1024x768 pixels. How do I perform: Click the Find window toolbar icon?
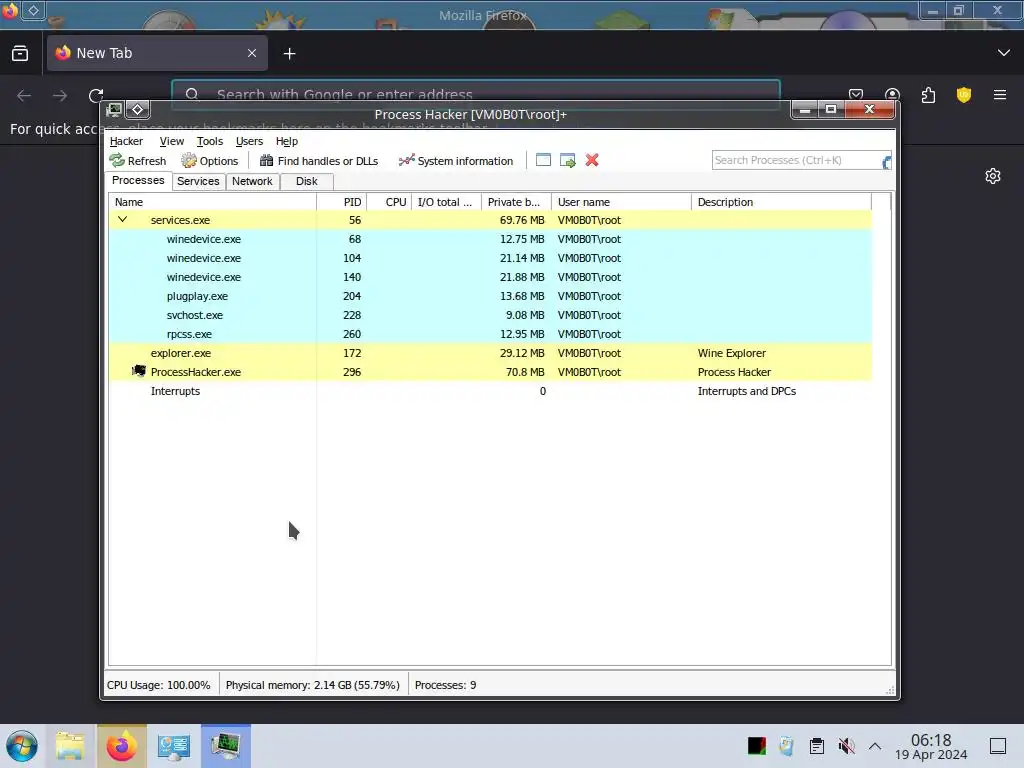point(543,160)
